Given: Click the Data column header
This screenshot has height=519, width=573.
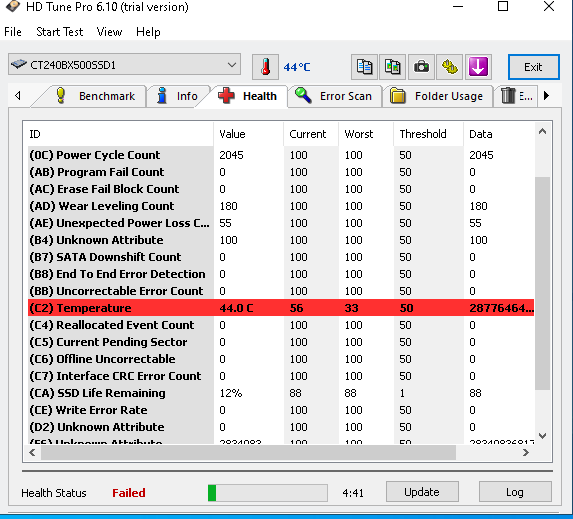Looking at the screenshot, I should 499,134.
